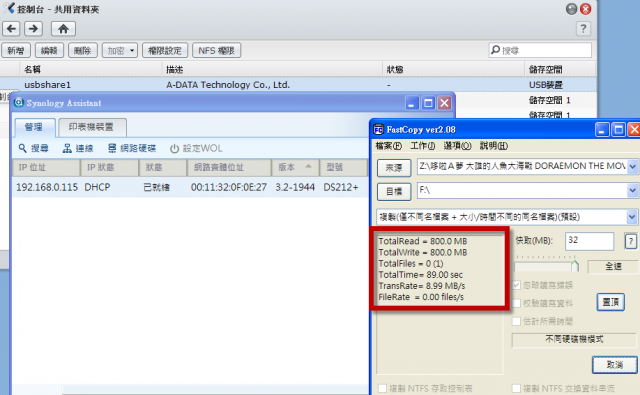Click MAC address 00:11:32:0F:0E:27 cell
640x395 pixels.
pyautogui.click(x=229, y=187)
